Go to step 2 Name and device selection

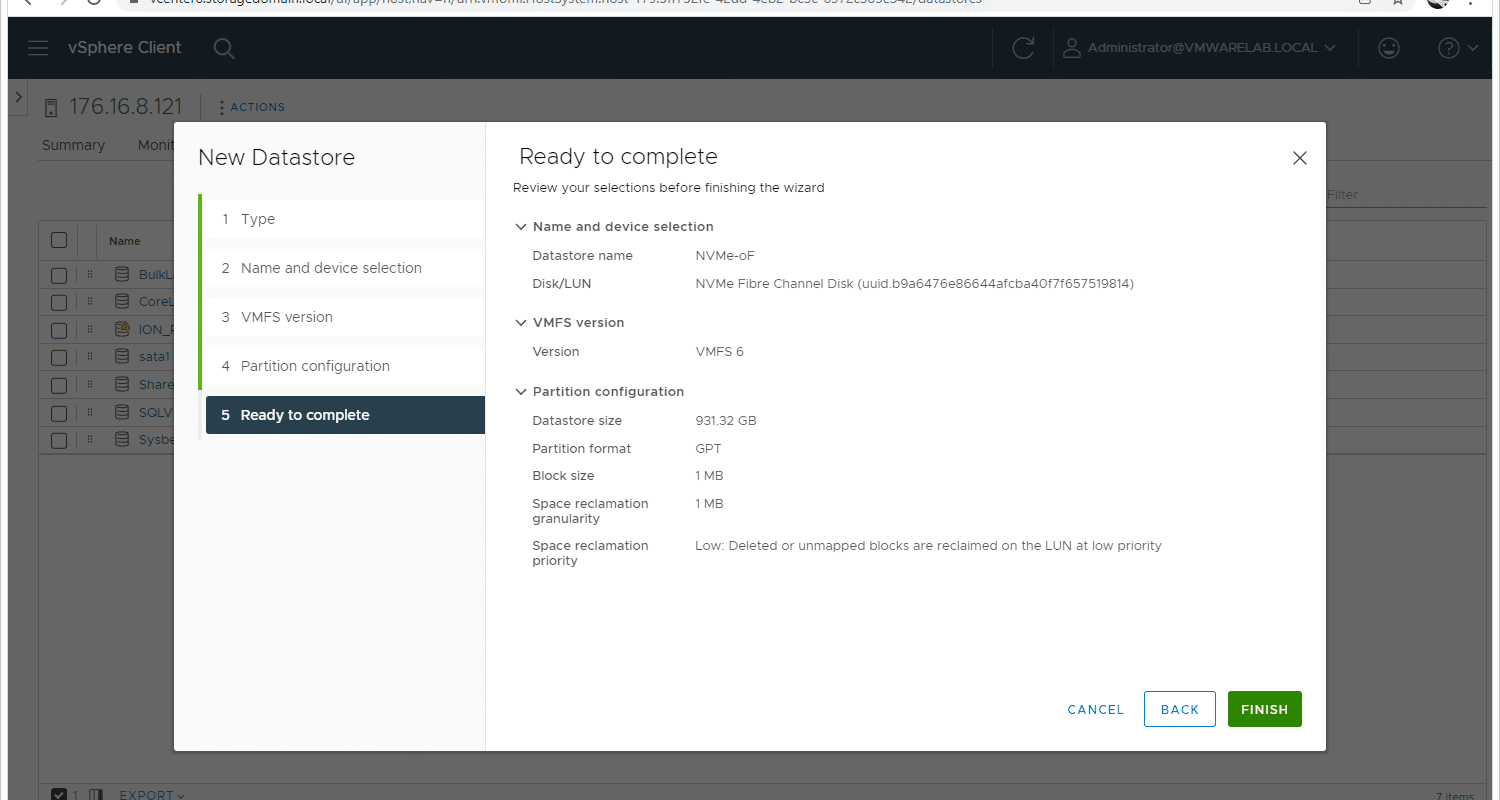coord(343,268)
